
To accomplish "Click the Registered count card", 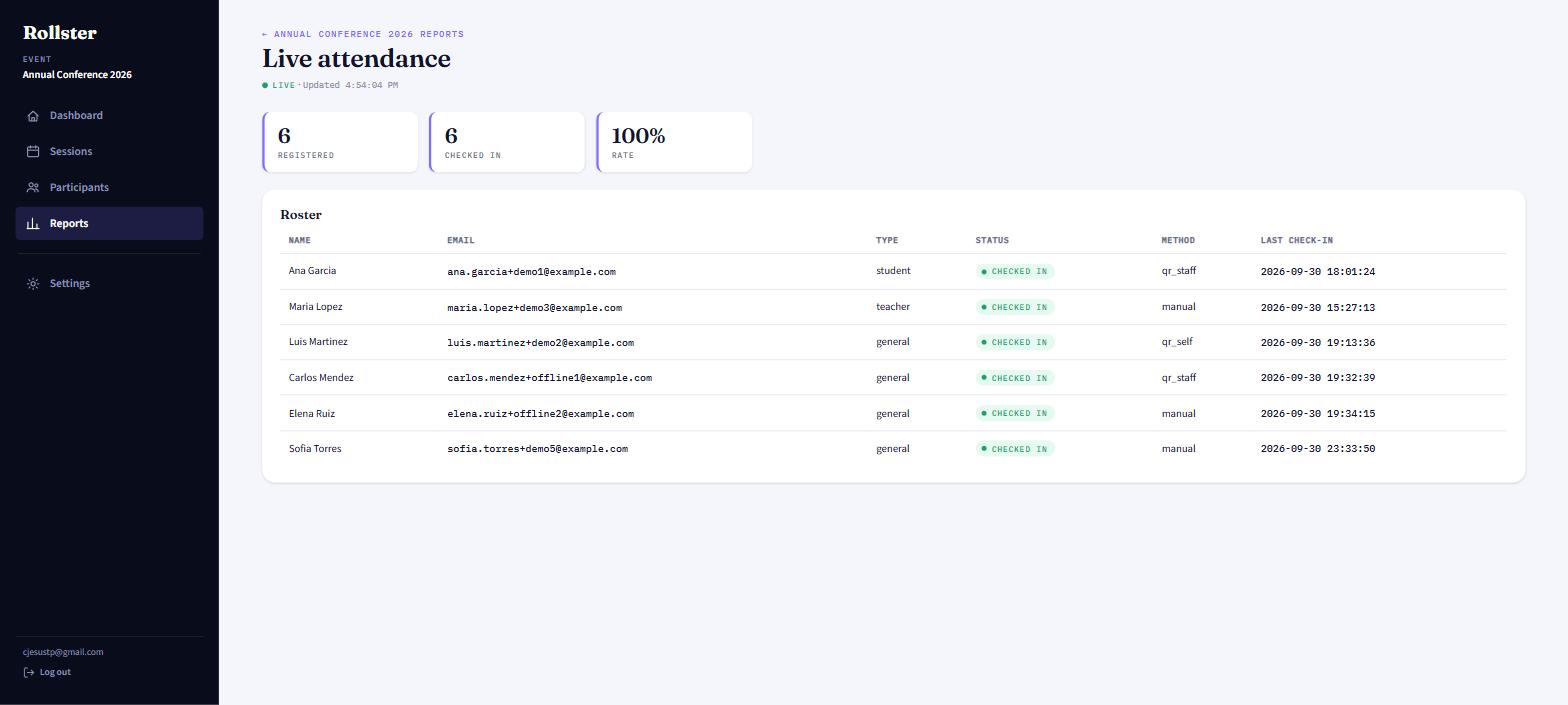I will click(340, 142).
